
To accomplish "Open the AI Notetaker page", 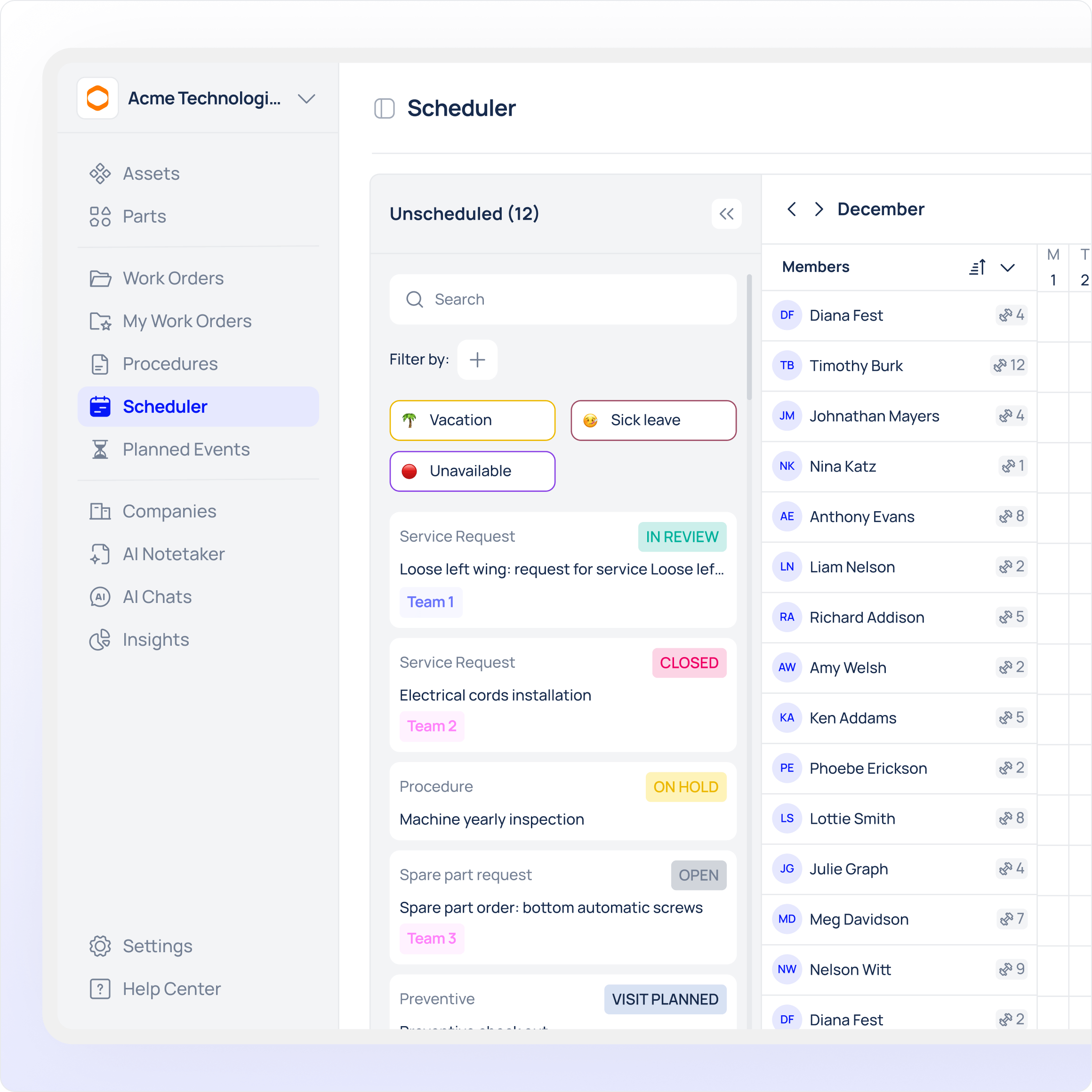I will click(x=174, y=554).
